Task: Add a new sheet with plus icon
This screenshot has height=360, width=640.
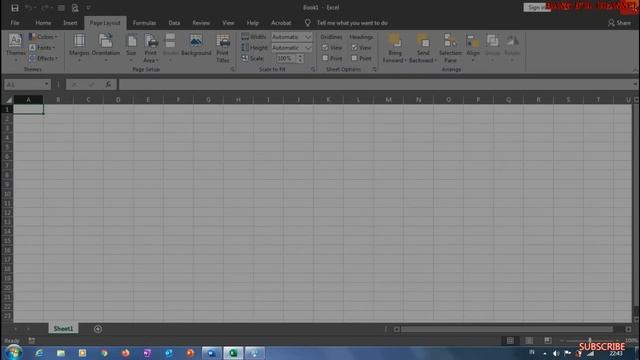Action: tap(98, 329)
